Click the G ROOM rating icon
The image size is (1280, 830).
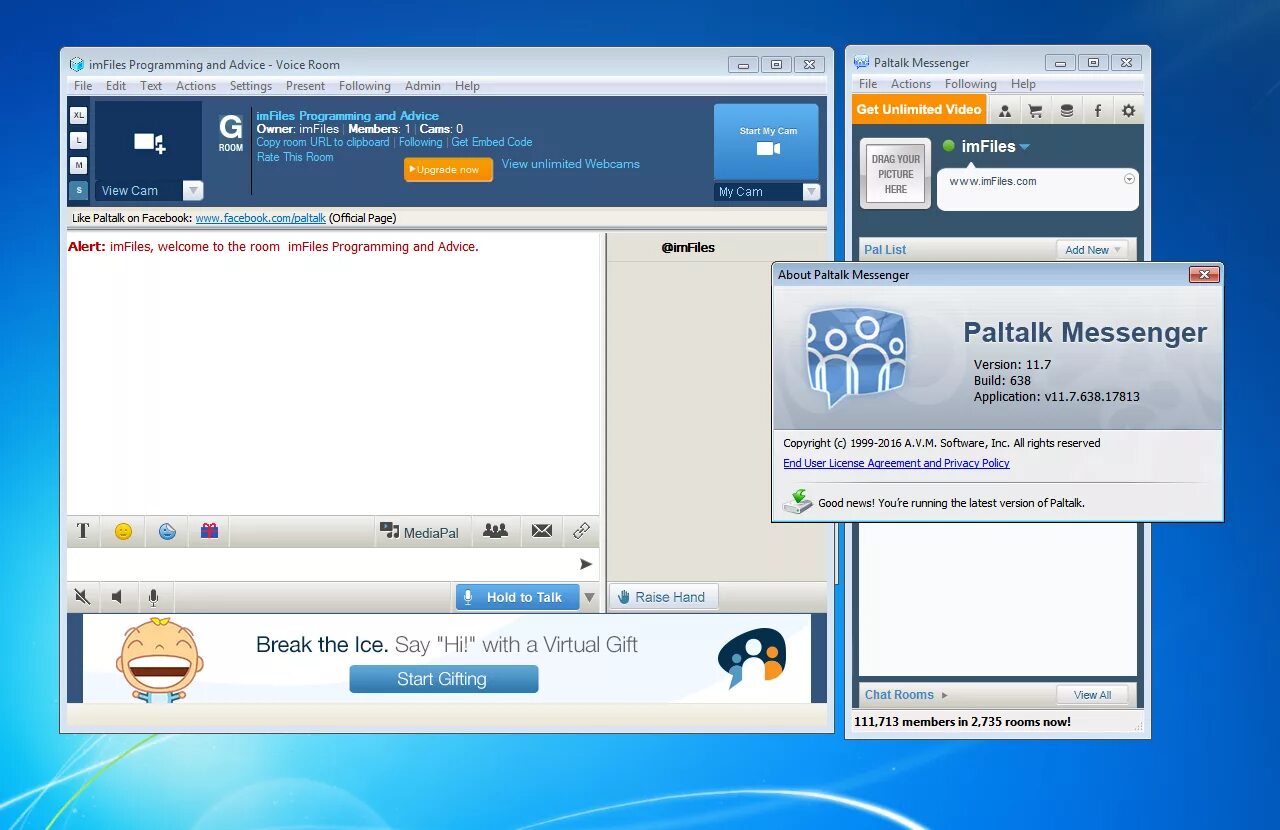(x=231, y=133)
